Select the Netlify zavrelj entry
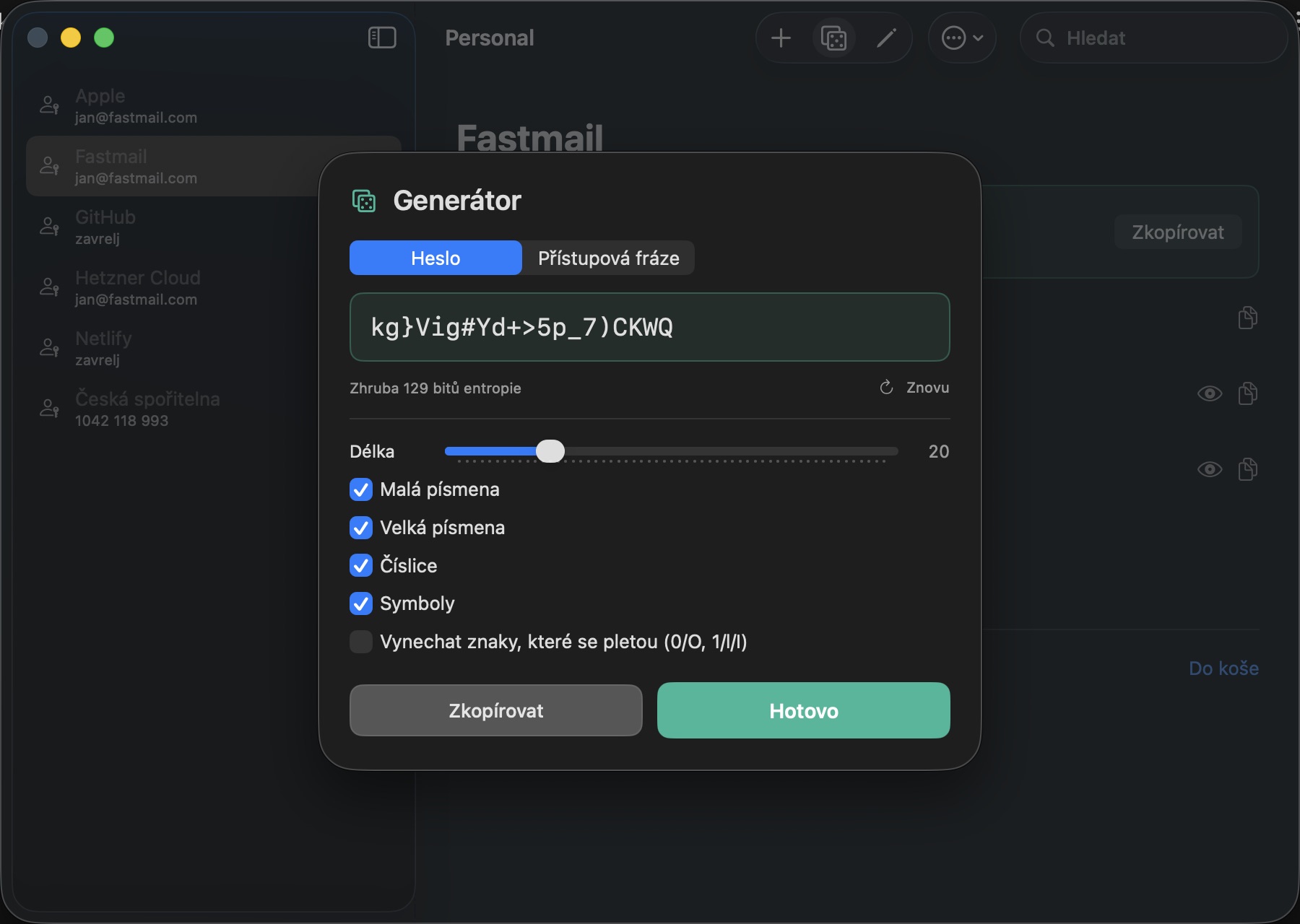 214,348
